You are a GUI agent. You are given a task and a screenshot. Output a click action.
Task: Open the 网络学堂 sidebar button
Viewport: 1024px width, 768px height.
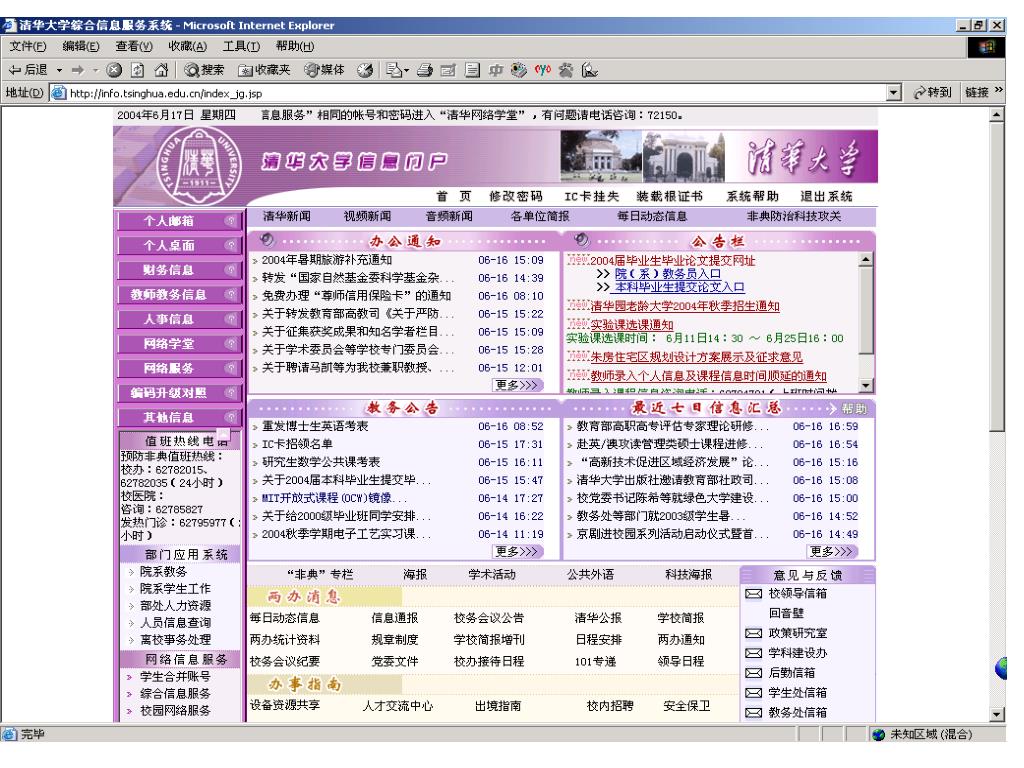[178, 344]
